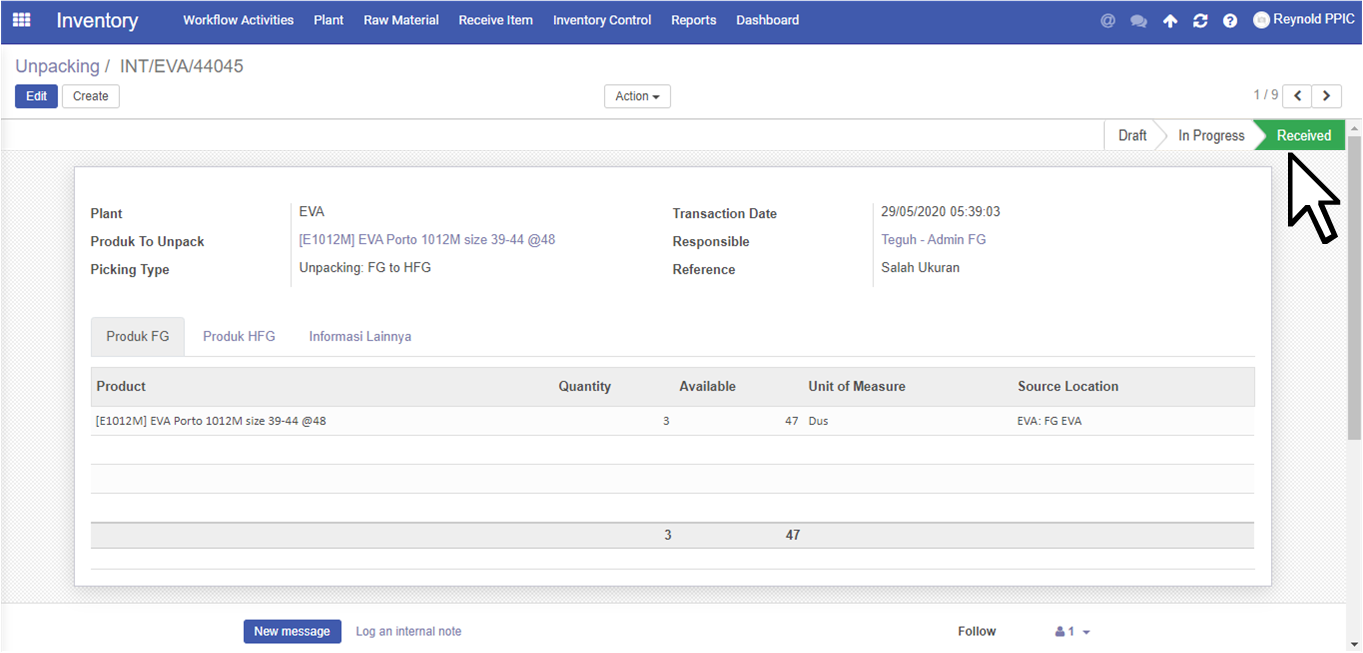Click the Edit button

tap(36, 96)
